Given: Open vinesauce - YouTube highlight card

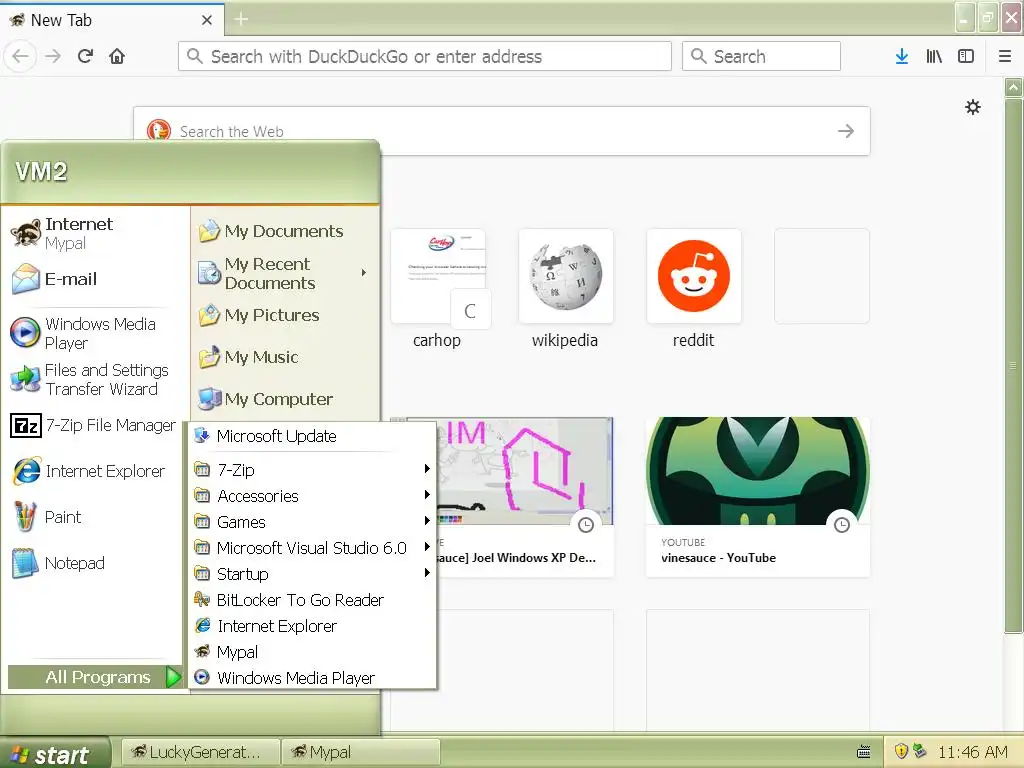Looking at the screenshot, I should tap(758, 496).
